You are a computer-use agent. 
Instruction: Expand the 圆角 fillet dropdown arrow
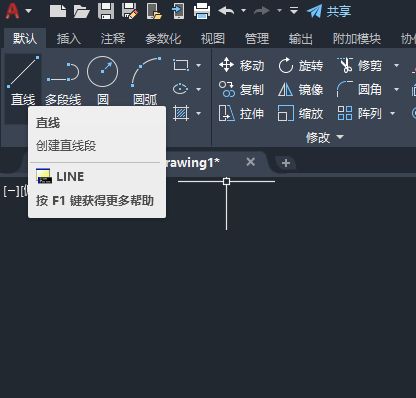[x=396, y=89]
